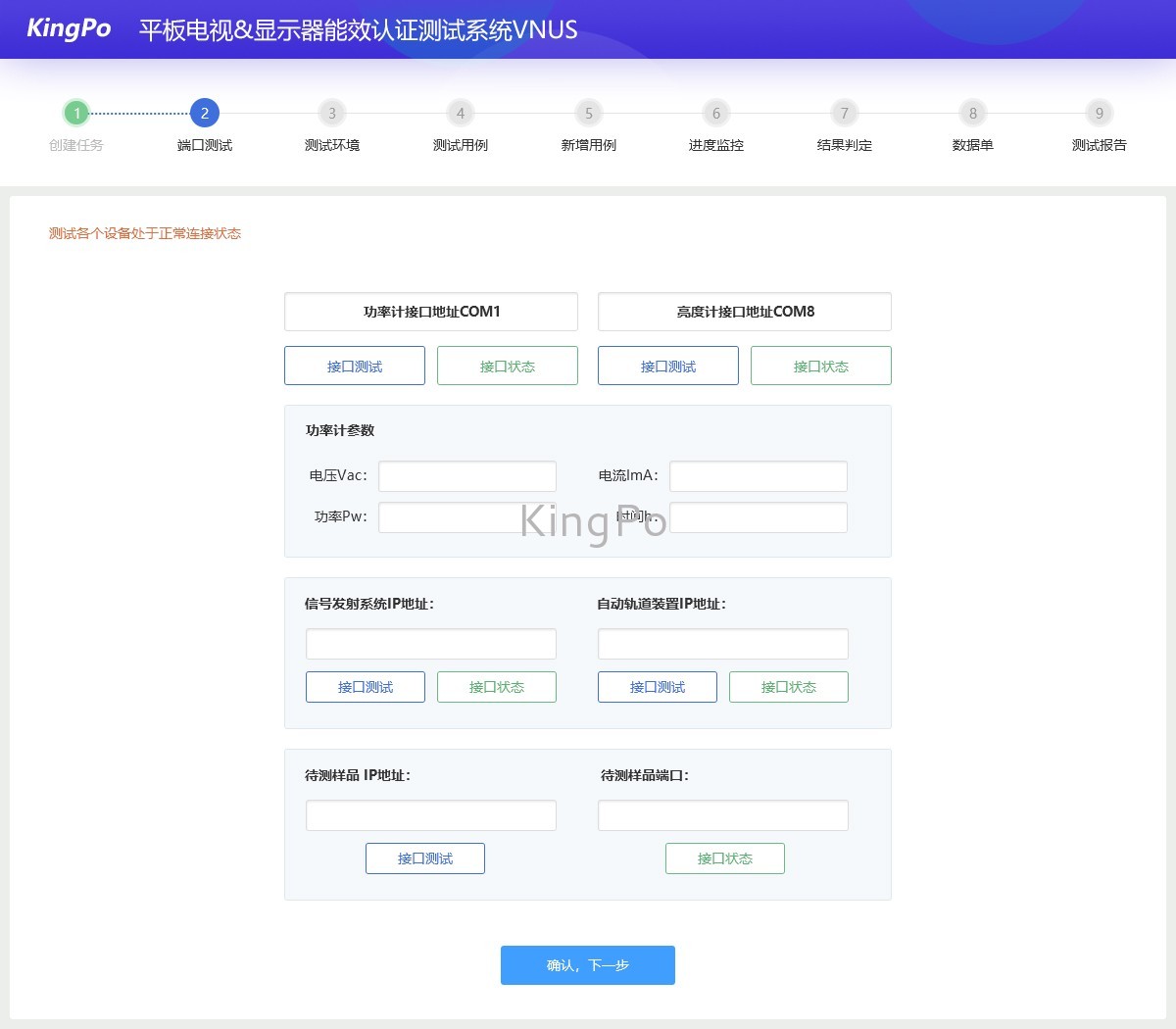Go to step 6 进度监控 circle

coord(716,113)
